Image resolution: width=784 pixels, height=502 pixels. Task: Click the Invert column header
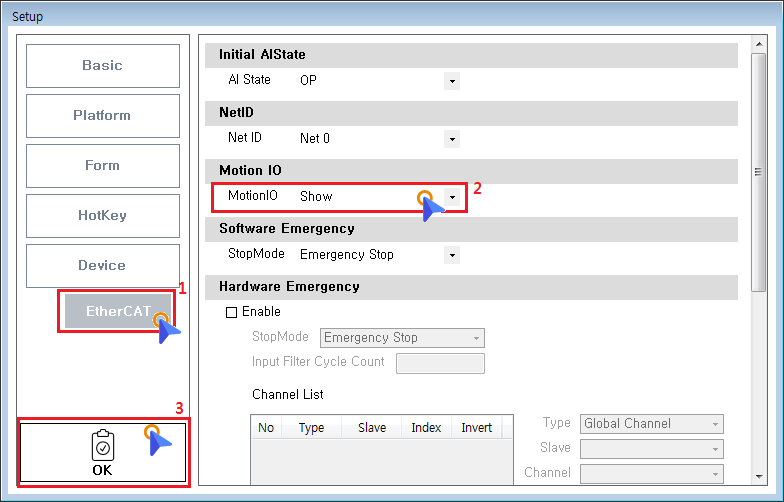pos(477,428)
